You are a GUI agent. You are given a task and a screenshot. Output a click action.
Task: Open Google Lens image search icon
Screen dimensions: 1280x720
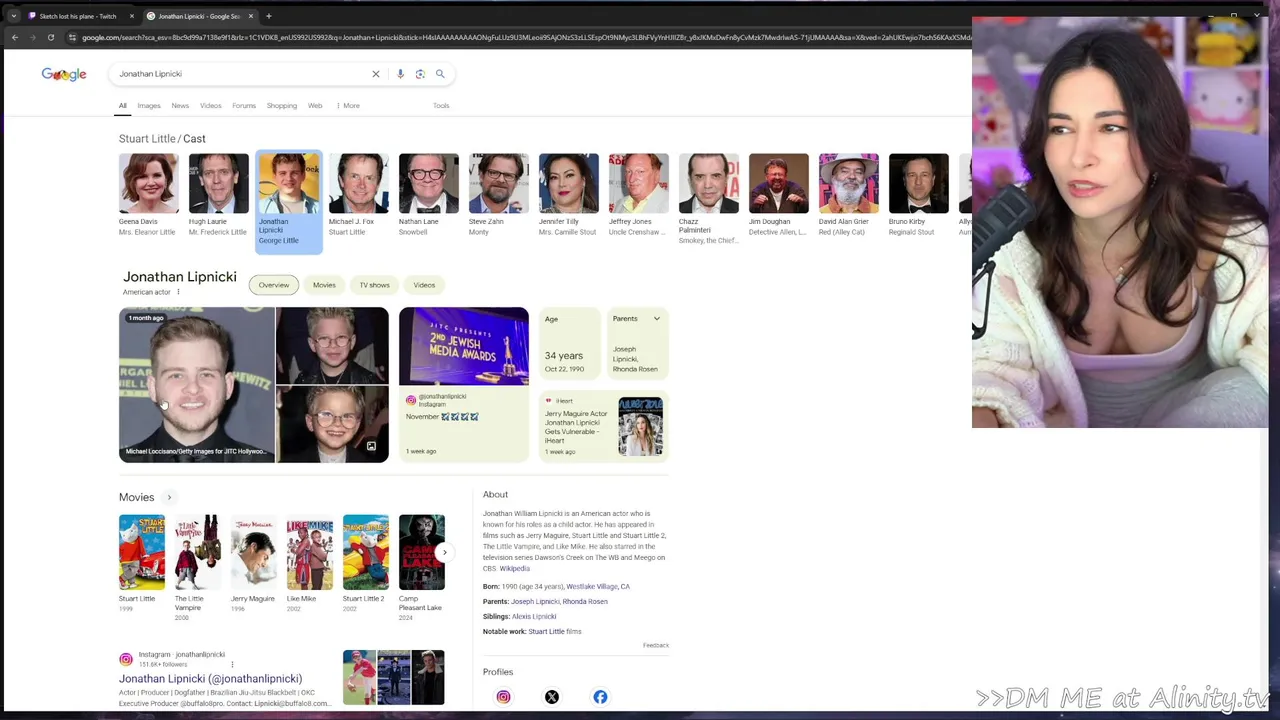[x=420, y=74]
